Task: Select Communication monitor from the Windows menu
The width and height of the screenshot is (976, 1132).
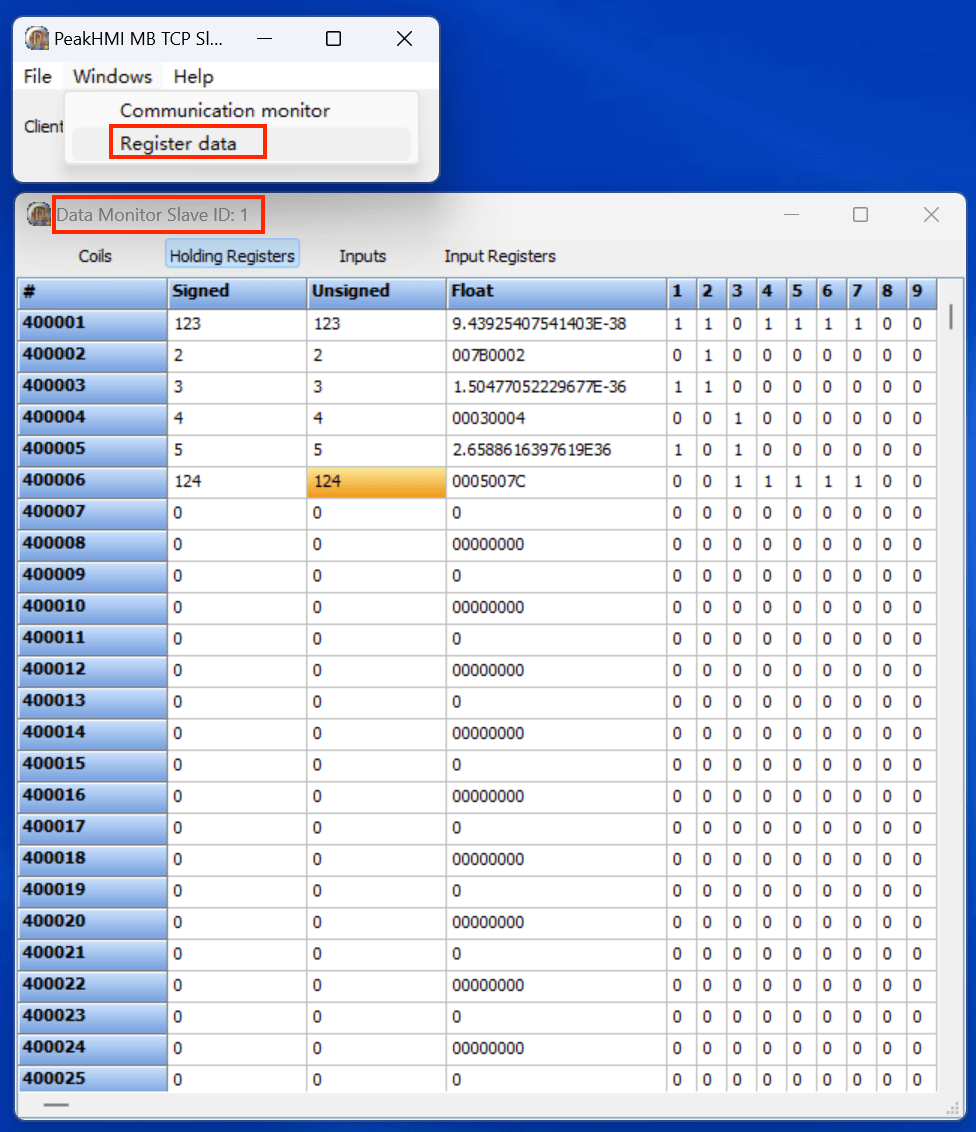Action: tap(224, 110)
